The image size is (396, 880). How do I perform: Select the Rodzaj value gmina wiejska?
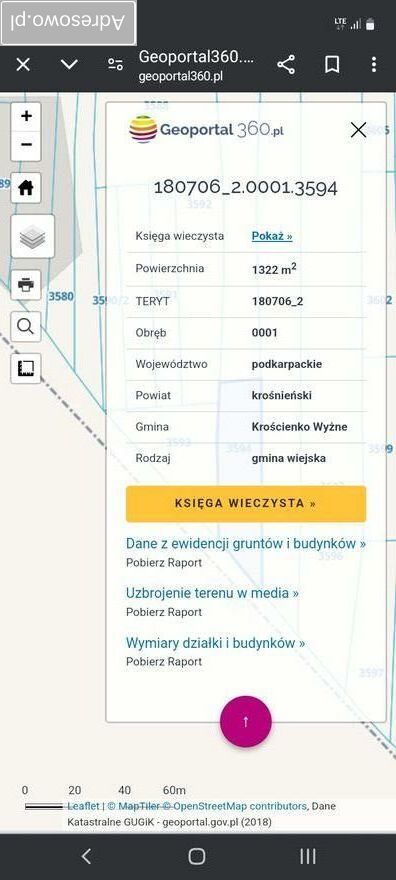[289, 459]
